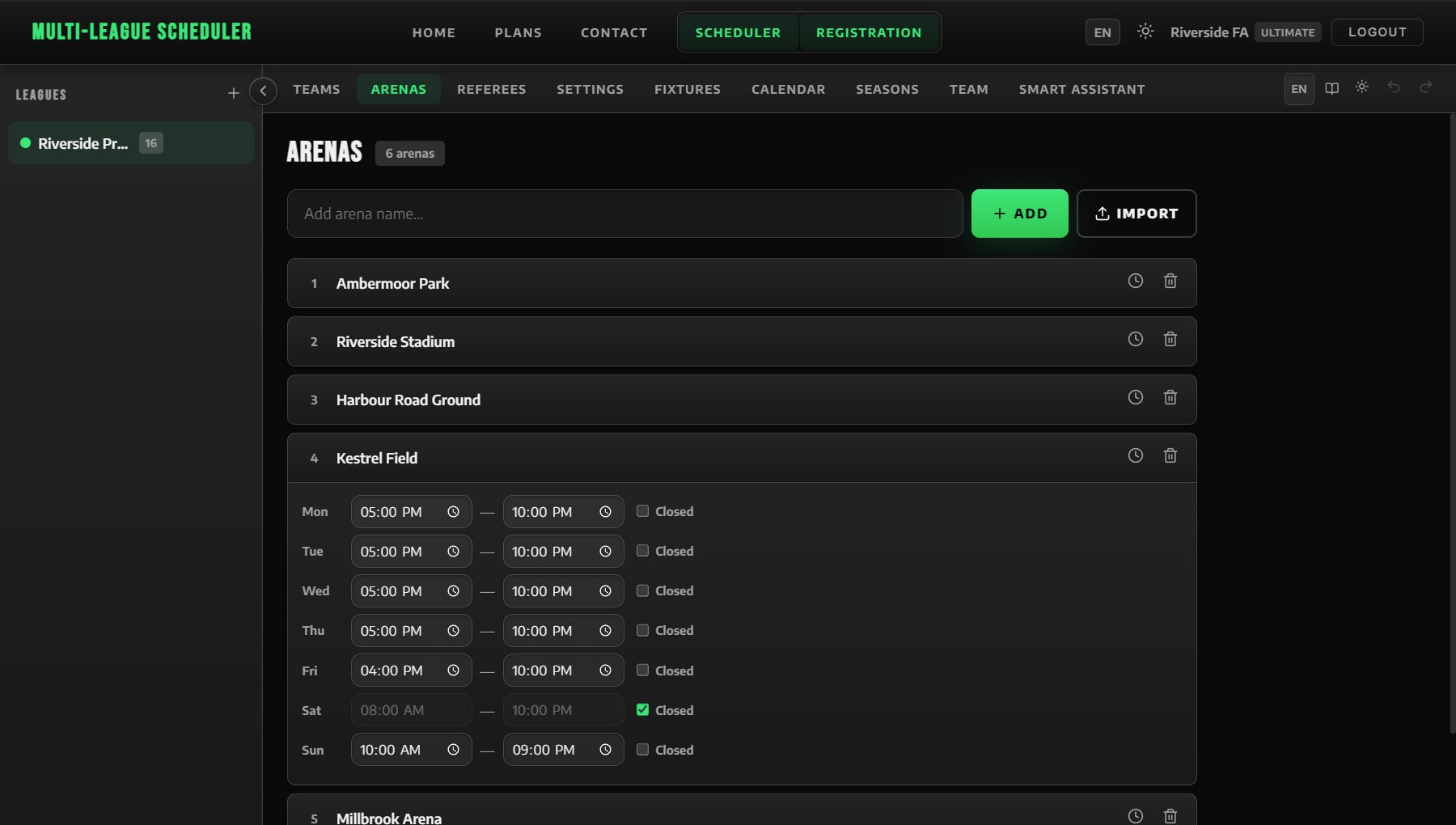
Task: Open the guide book icon in toolbar
Action: coord(1332,88)
